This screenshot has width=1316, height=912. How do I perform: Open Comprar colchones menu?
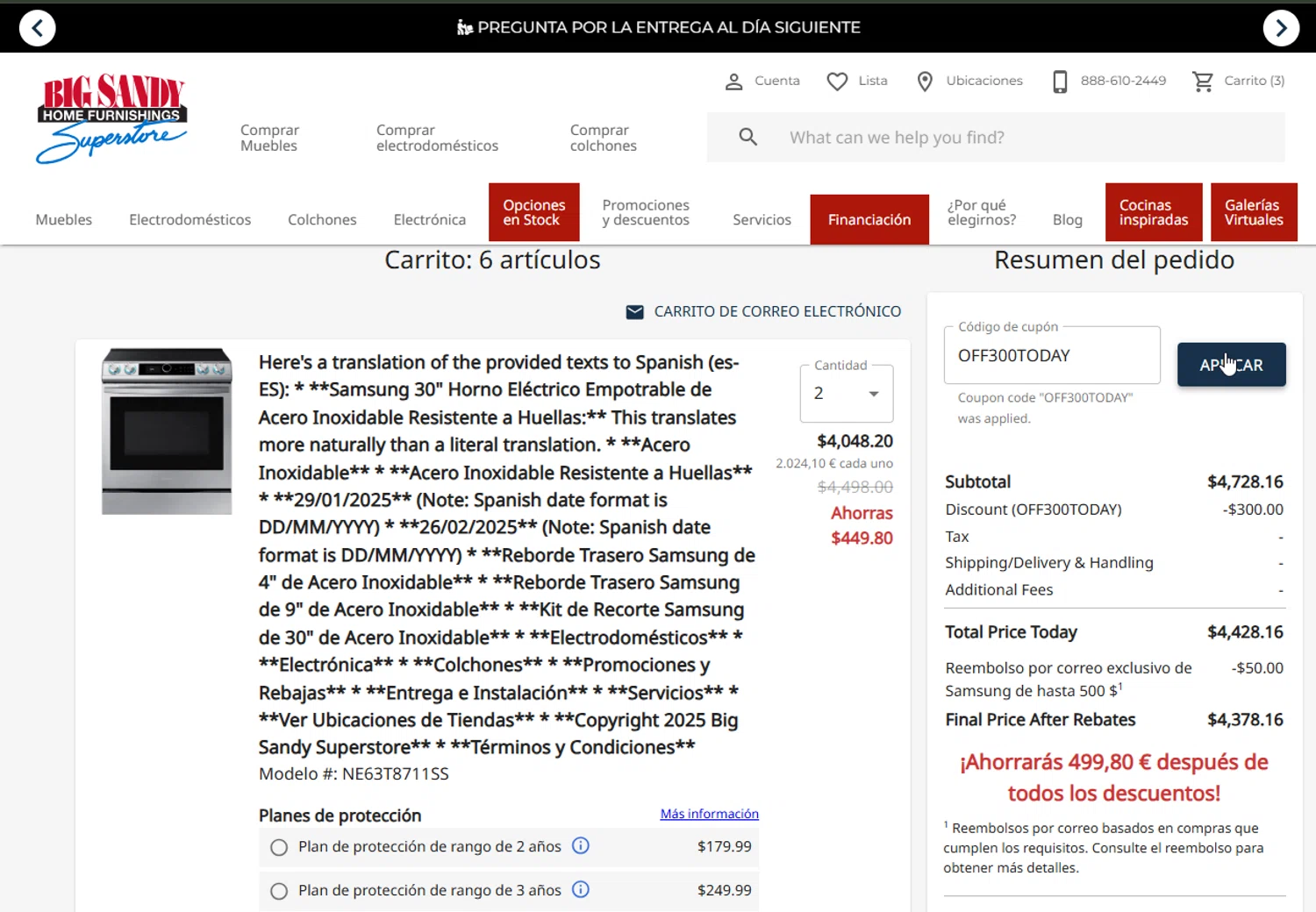pos(603,138)
